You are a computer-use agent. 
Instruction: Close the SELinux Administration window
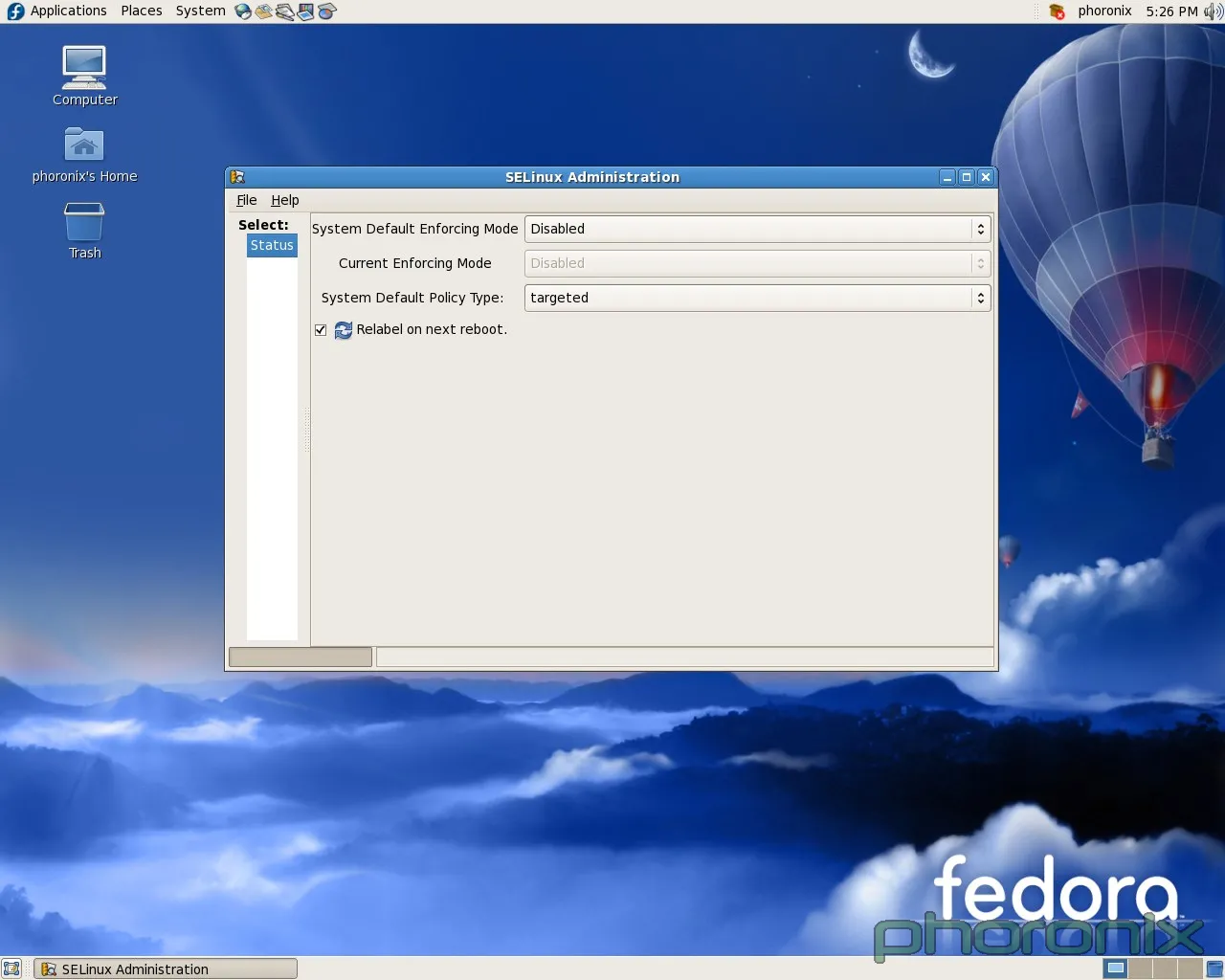(986, 177)
